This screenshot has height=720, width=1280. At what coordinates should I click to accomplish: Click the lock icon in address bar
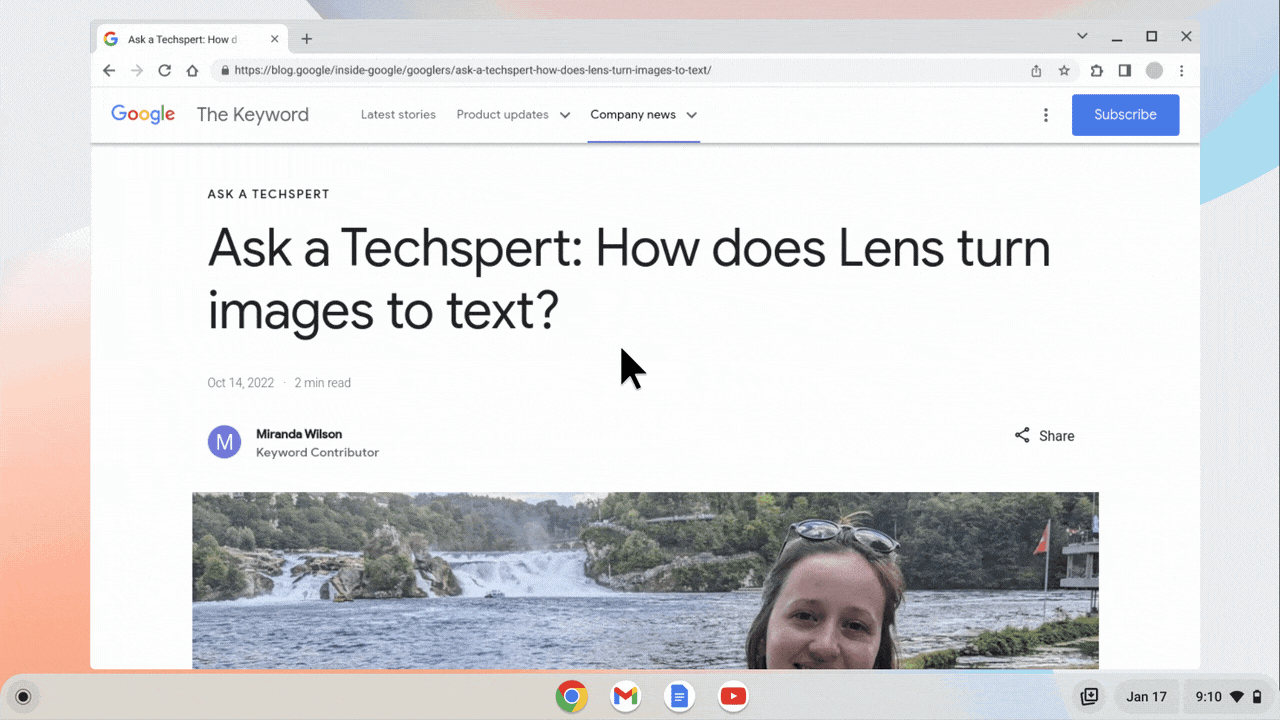click(225, 71)
